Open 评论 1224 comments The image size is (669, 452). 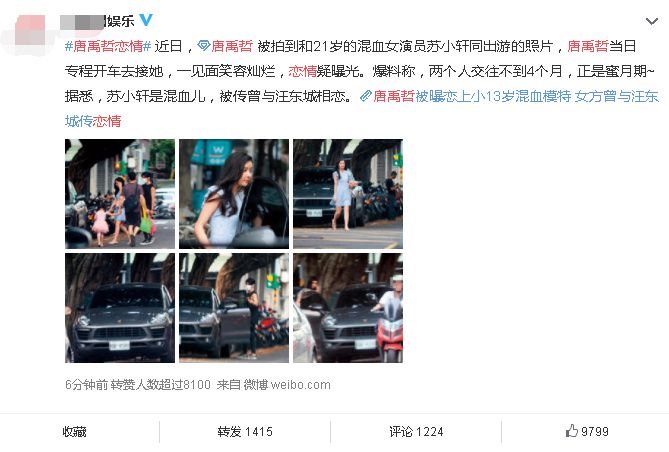tap(416, 432)
